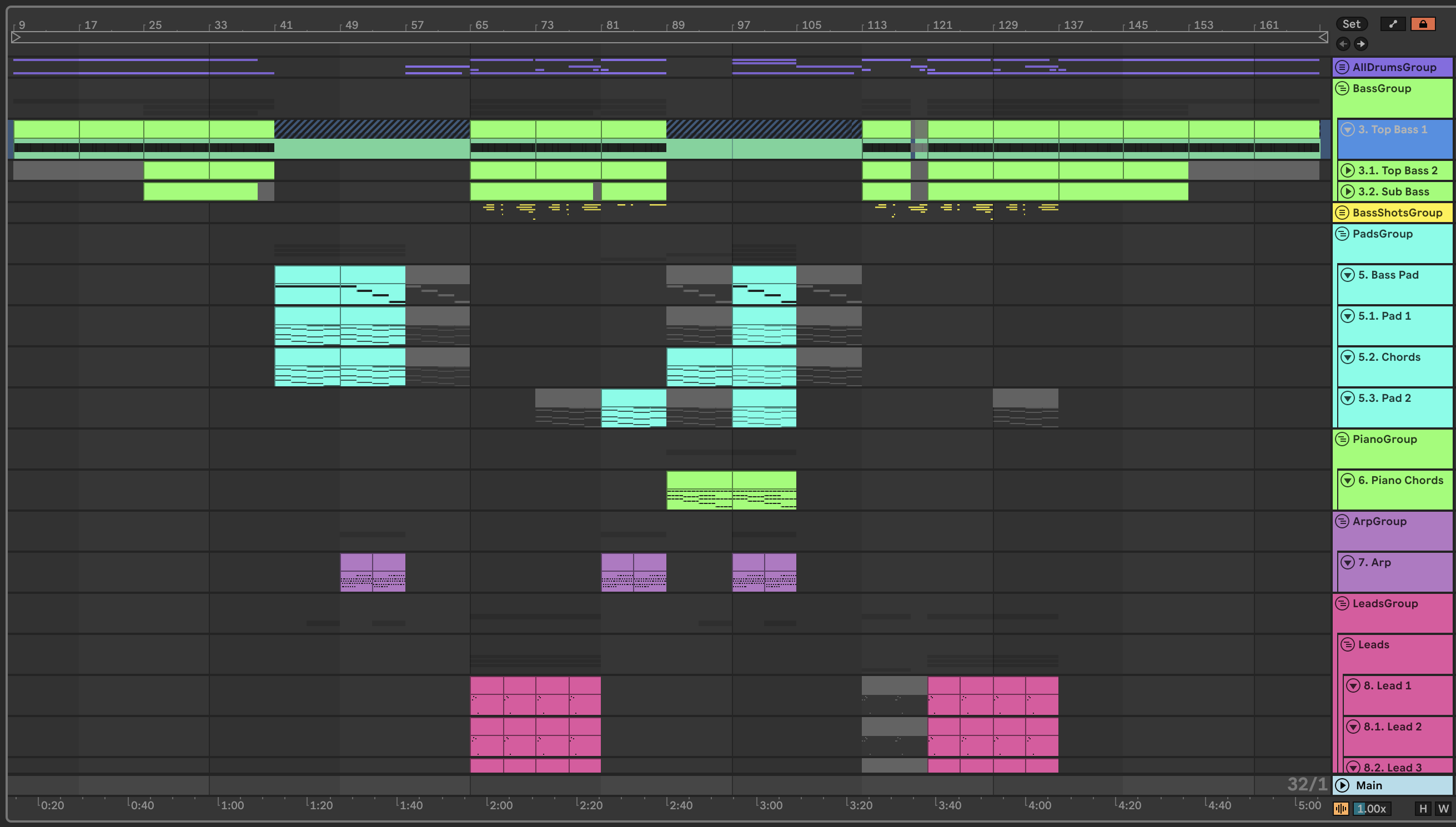1456x827 pixels.
Task: Unfold the 3.1. Top Bass 2 track
Action: pyautogui.click(x=1348, y=170)
